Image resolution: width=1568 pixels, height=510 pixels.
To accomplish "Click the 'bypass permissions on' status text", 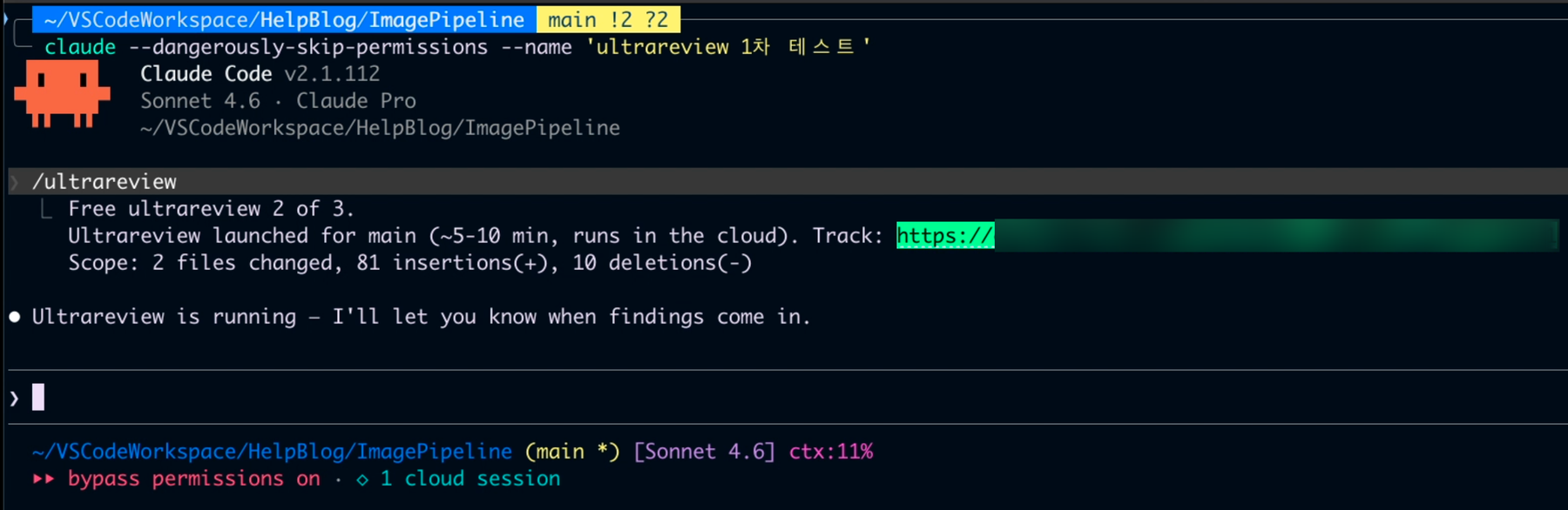I will coord(194,479).
